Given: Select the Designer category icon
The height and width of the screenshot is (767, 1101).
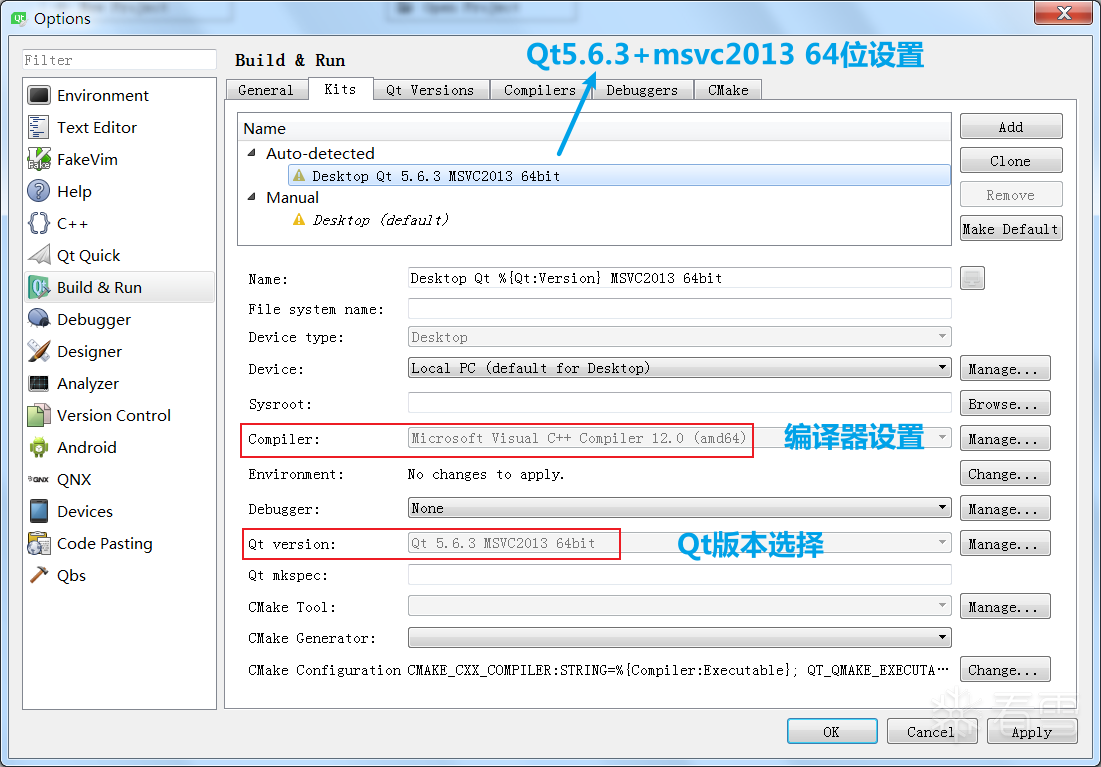Looking at the screenshot, I should (39, 351).
